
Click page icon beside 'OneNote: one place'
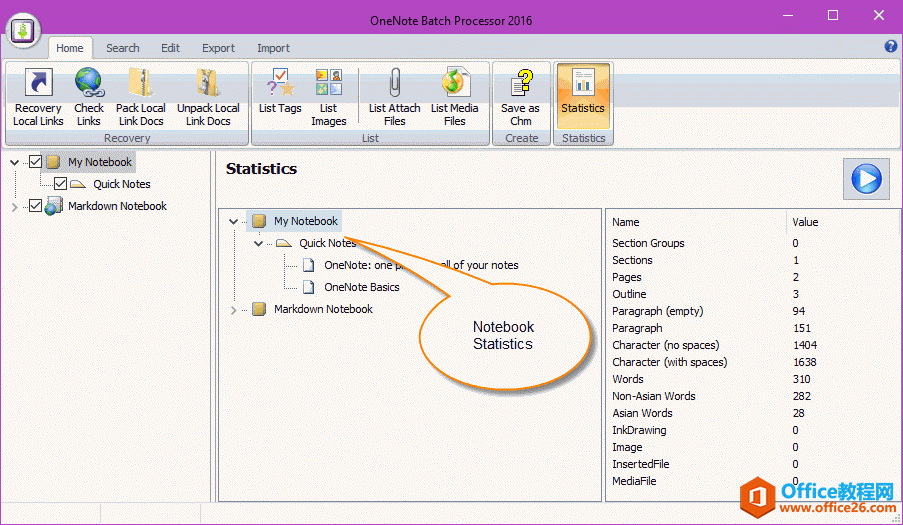[x=309, y=265]
